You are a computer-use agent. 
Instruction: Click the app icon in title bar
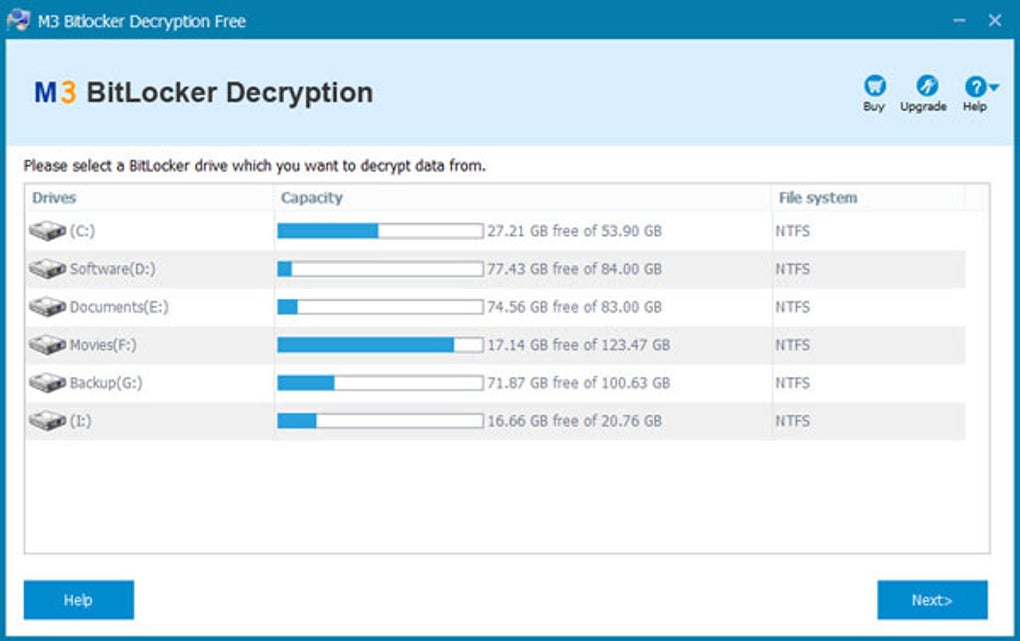[18, 20]
